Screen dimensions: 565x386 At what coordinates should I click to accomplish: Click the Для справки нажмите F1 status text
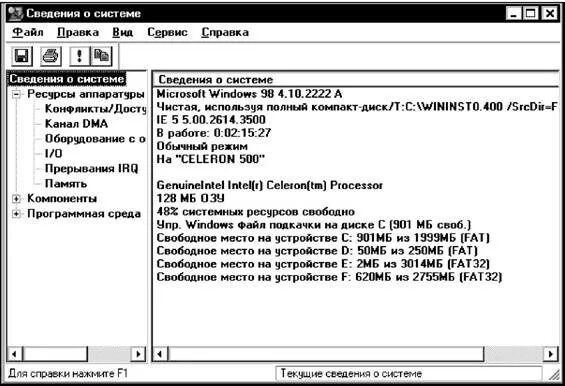coord(68,374)
